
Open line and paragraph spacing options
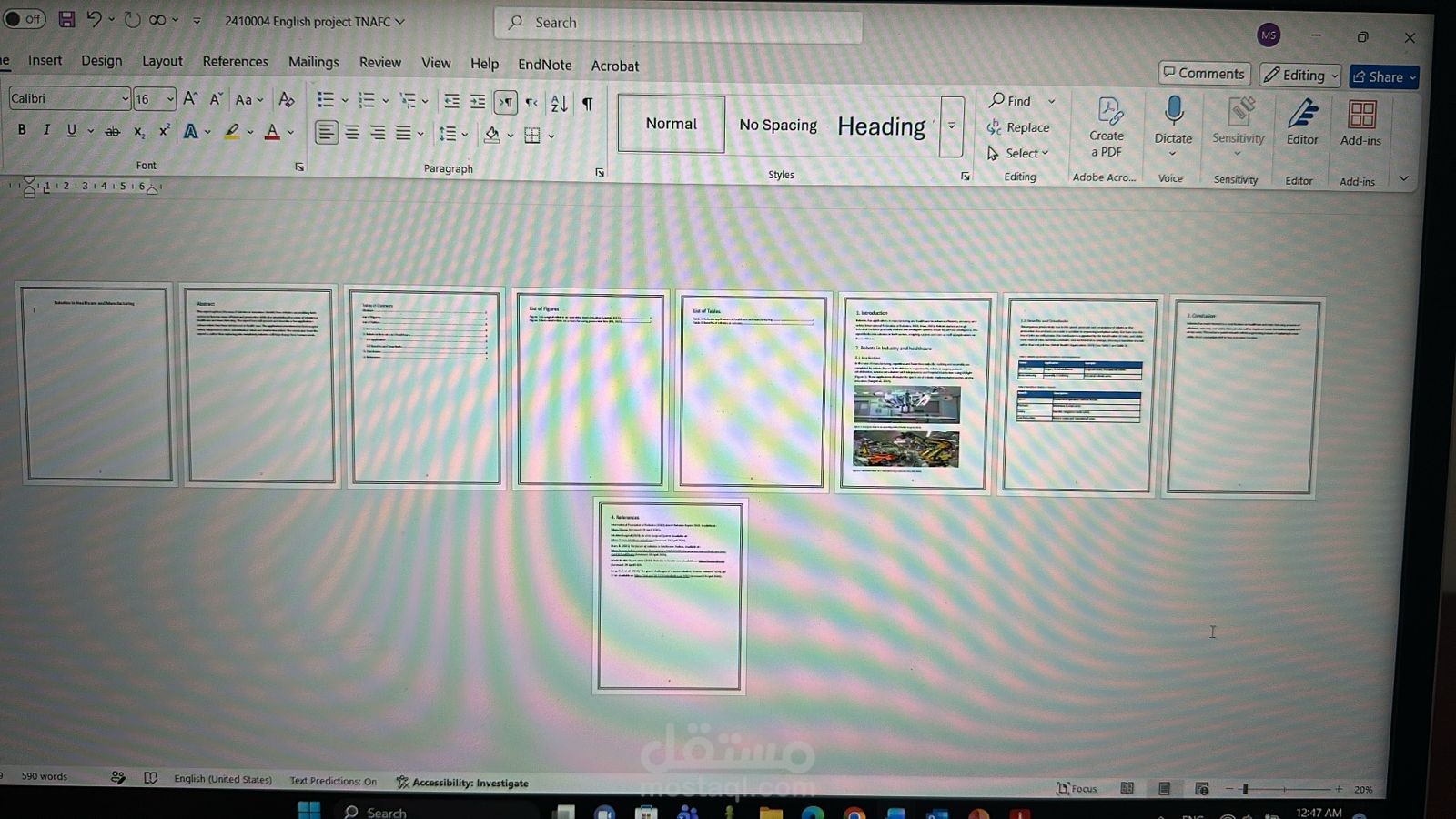click(x=448, y=135)
